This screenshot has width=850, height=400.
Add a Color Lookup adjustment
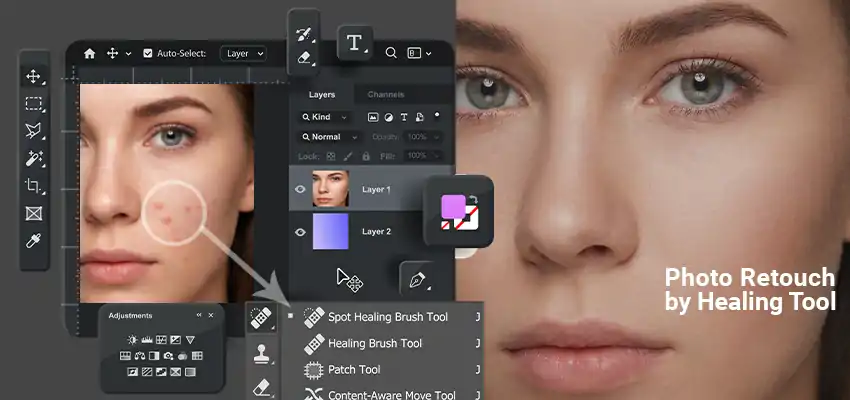(x=197, y=356)
